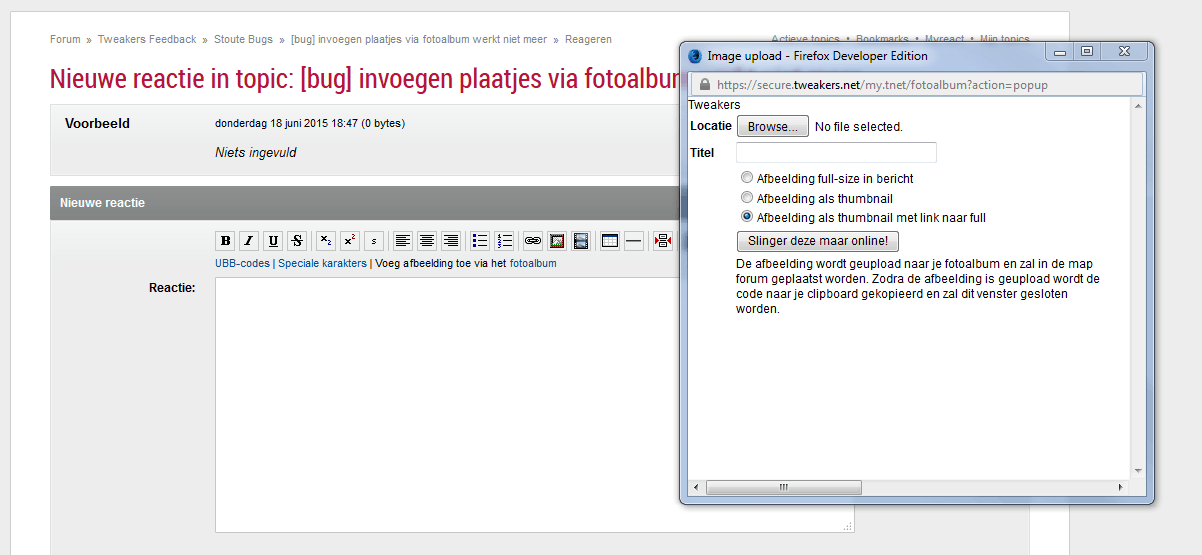Minimize the Image upload popup window
The width and height of the screenshot is (1202, 555).
(x=1061, y=52)
